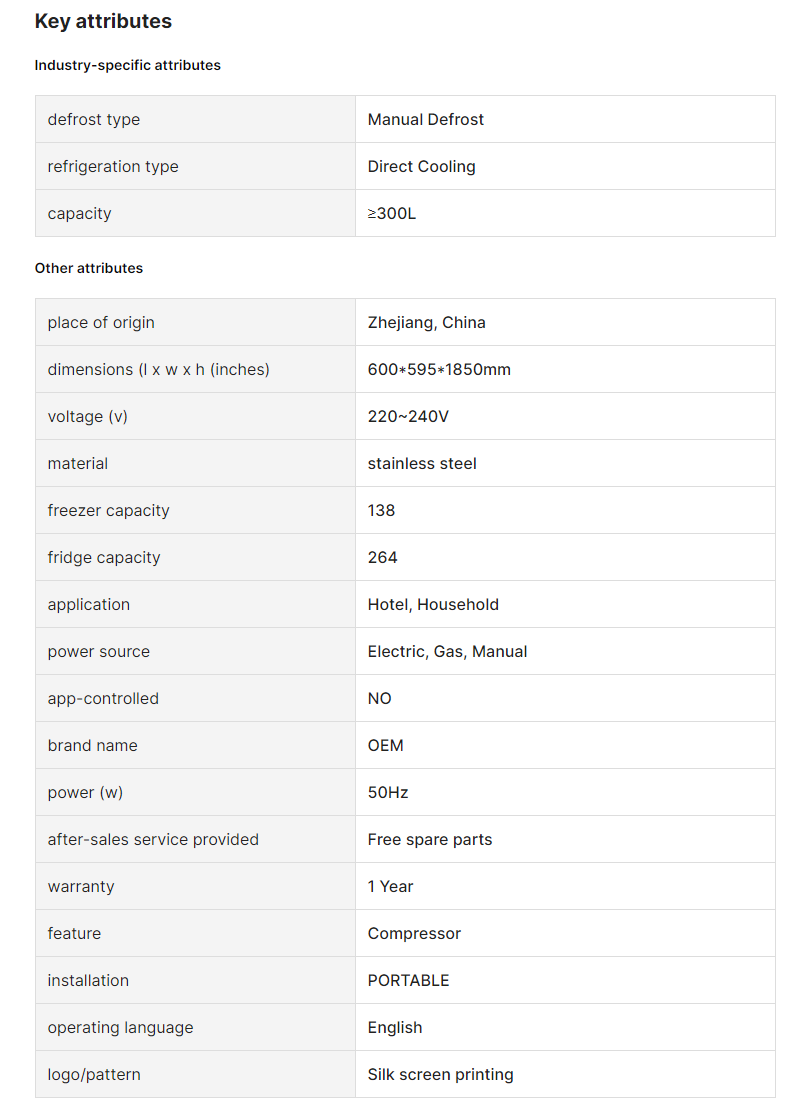The image size is (795, 1107).
Task: Select the Other attributes subheading
Action: 89,268
